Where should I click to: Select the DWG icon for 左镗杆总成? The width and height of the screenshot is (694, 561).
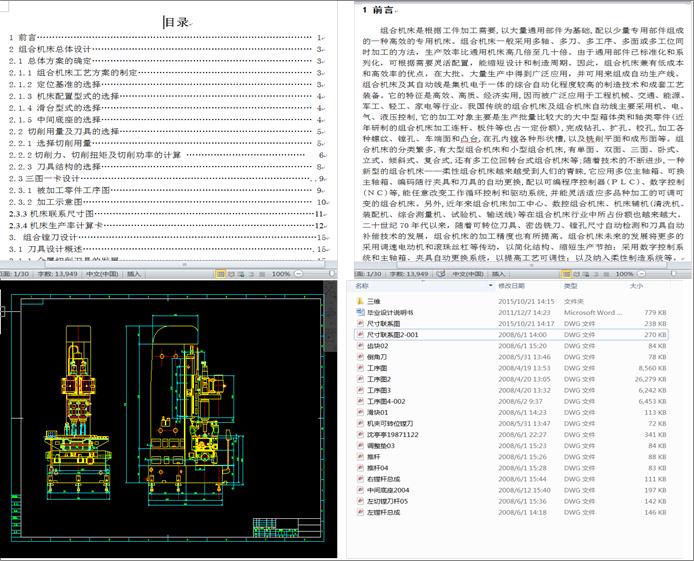[360, 512]
